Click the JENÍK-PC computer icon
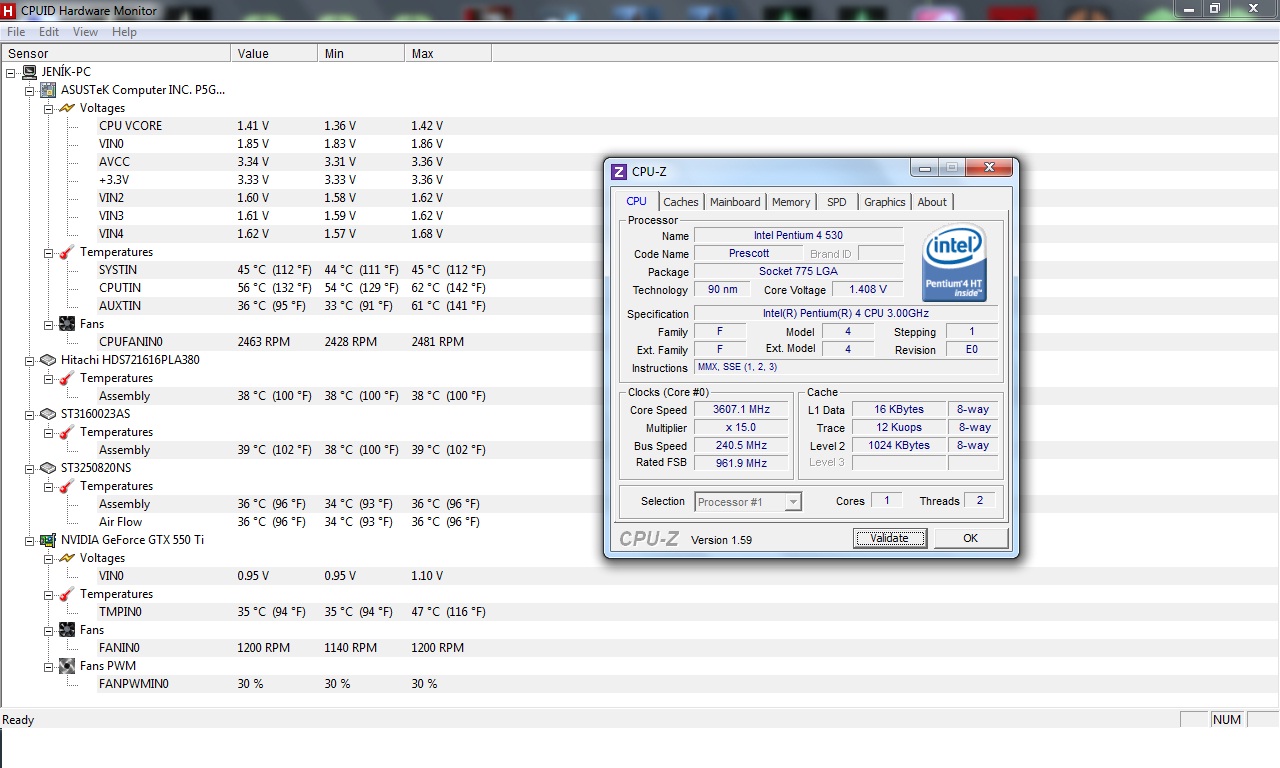 pos(29,72)
